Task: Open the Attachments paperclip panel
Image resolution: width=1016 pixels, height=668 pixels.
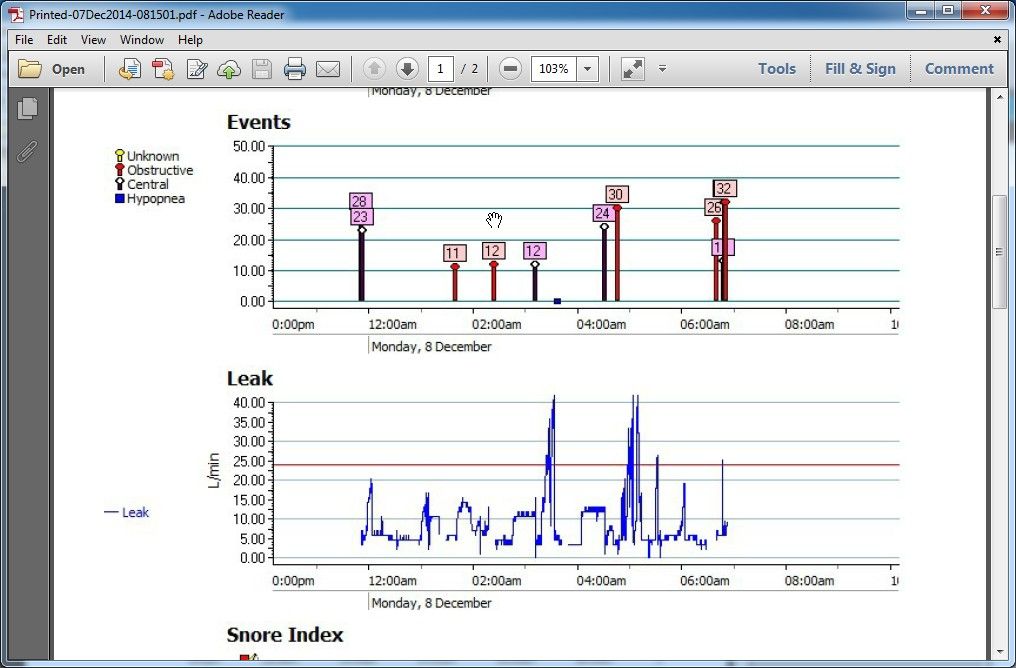Action: point(27,151)
